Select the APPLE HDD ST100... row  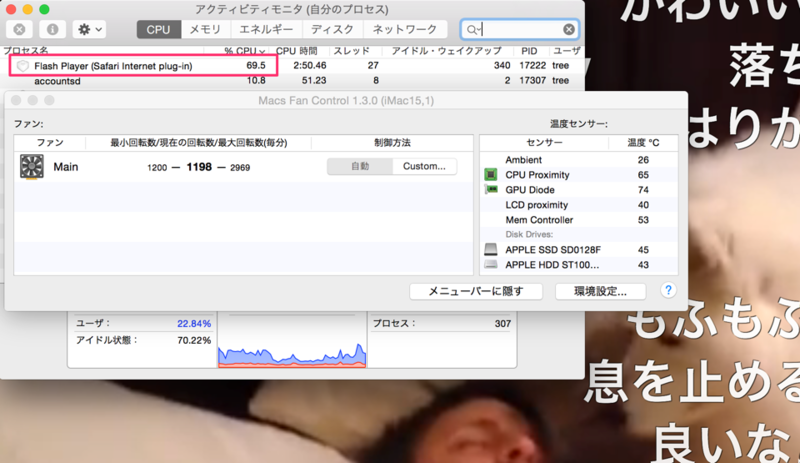click(x=579, y=265)
